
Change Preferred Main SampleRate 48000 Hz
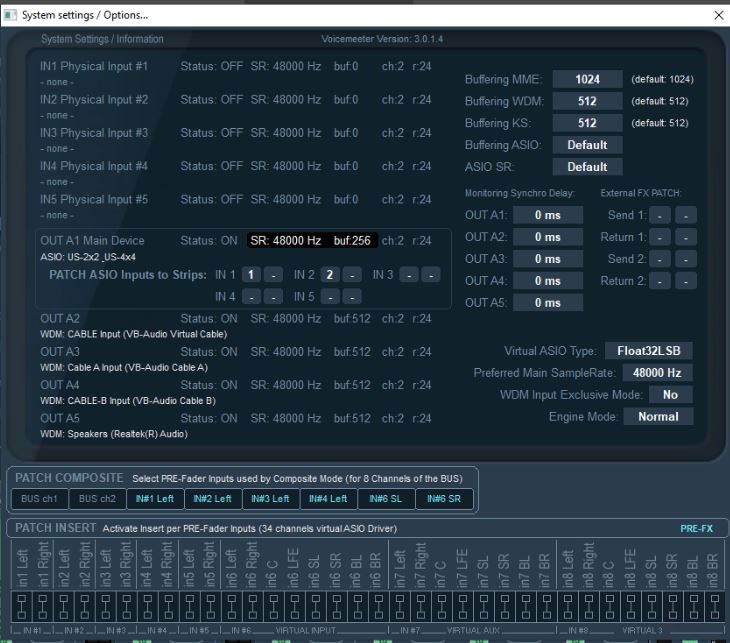tap(657, 372)
